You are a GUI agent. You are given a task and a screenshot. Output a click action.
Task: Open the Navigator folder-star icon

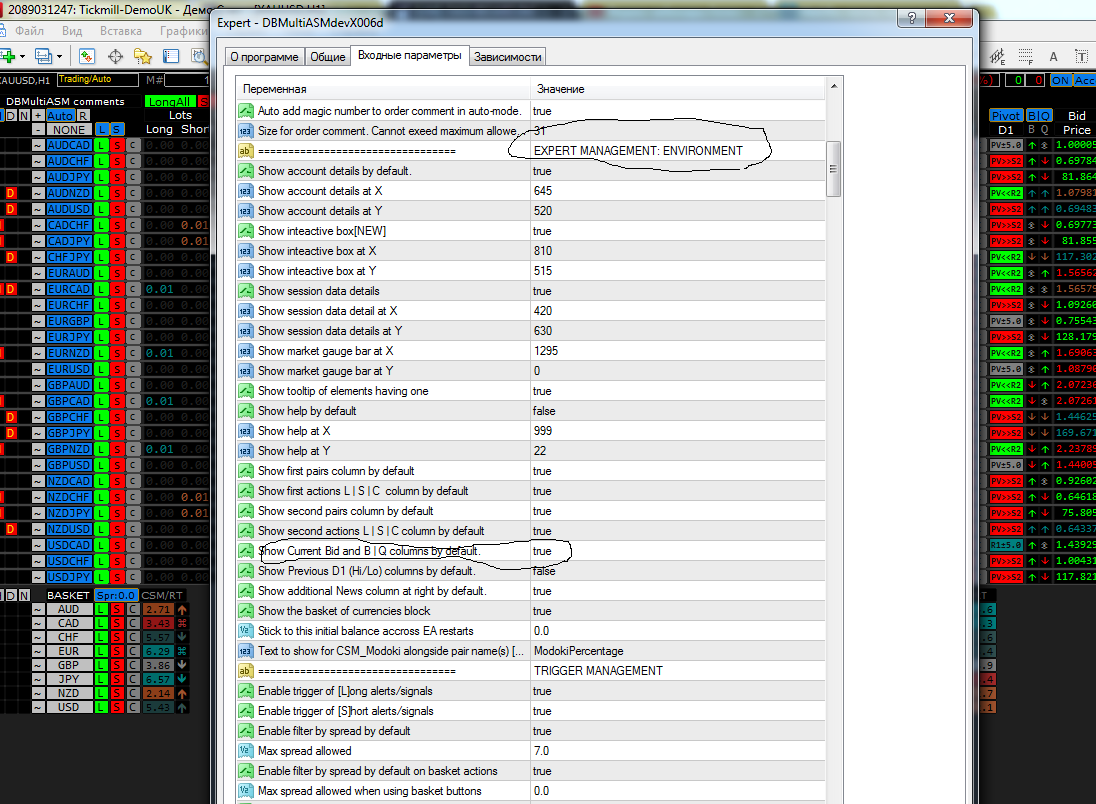pyautogui.click(x=143, y=56)
